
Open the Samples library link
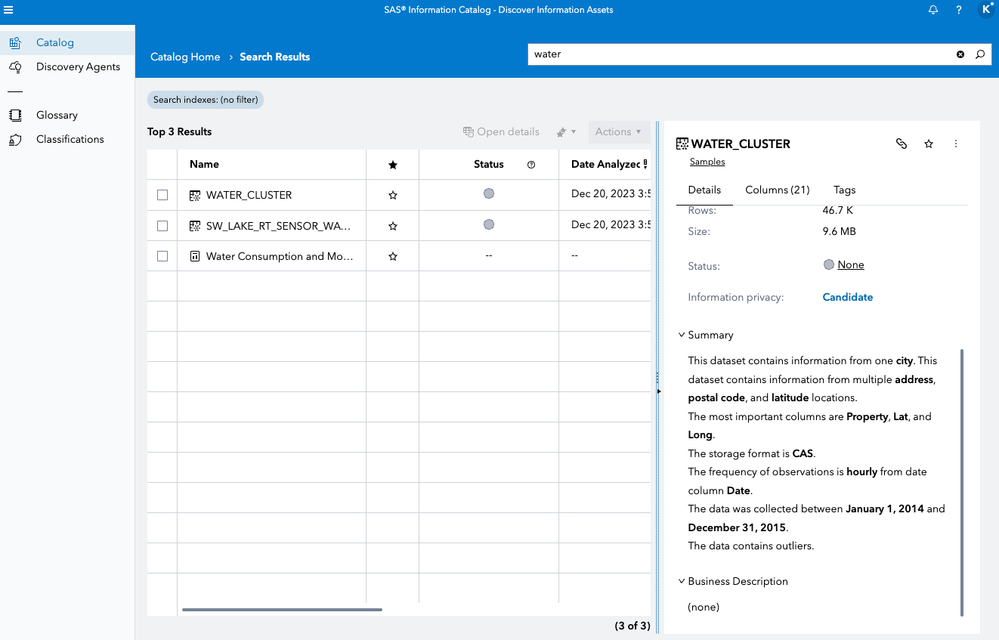(707, 162)
